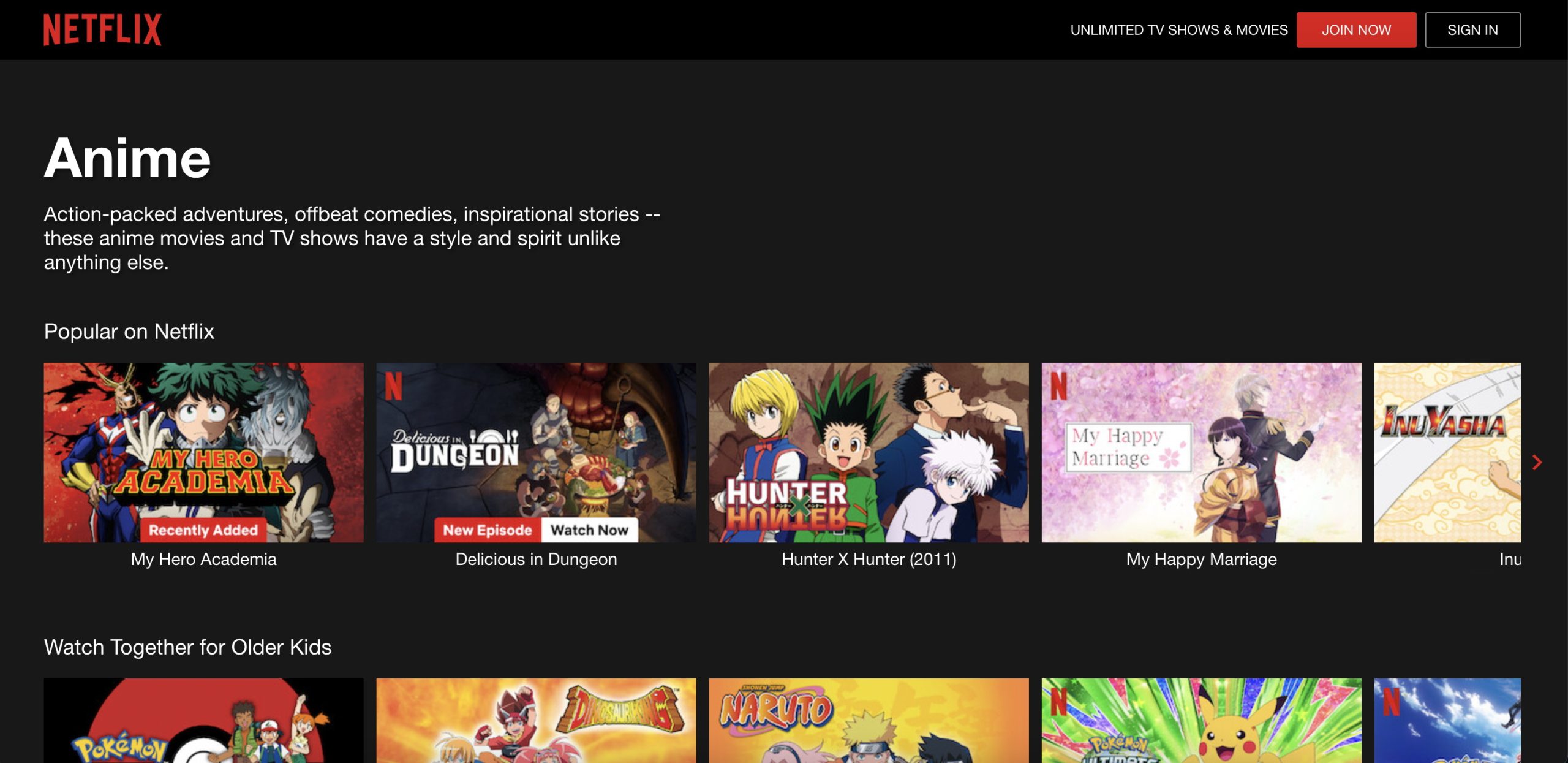Click the My Hero Academia title text

point(203,559)
